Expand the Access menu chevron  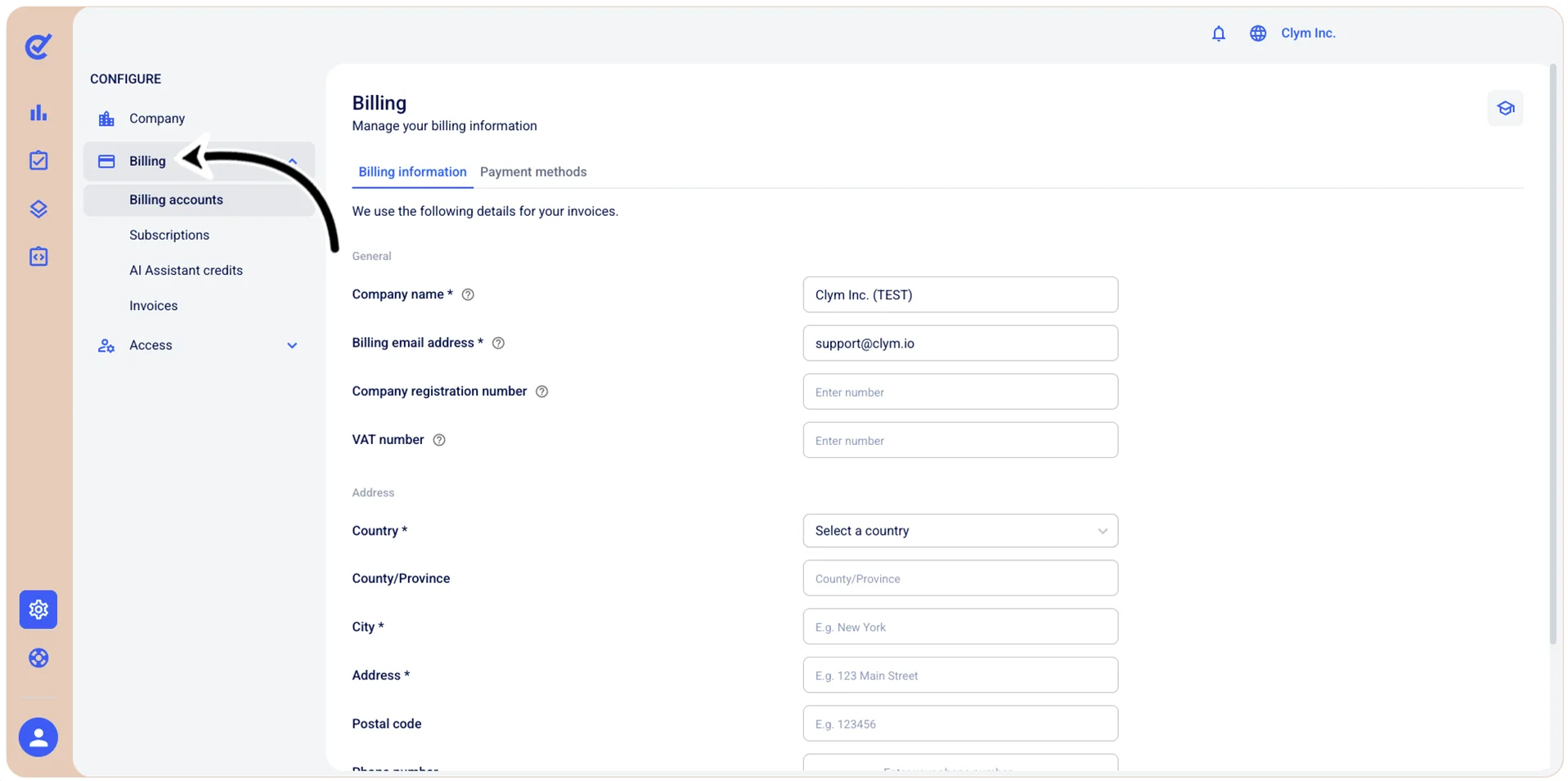click(292, 345)
